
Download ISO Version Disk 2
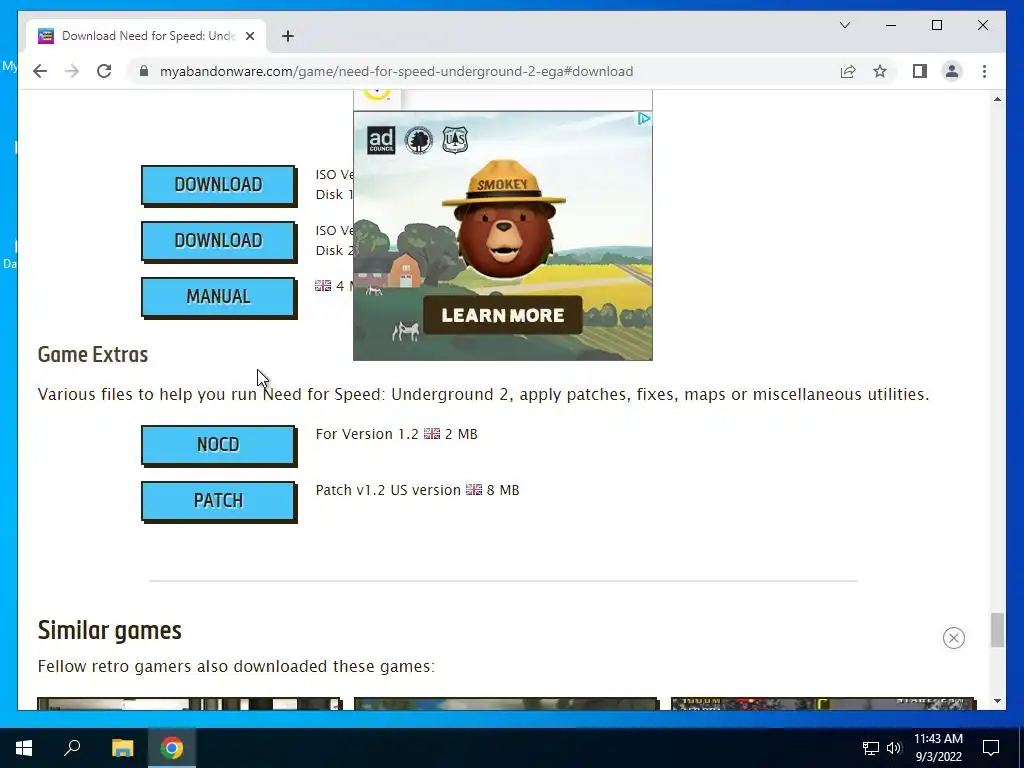pos(218,241)
